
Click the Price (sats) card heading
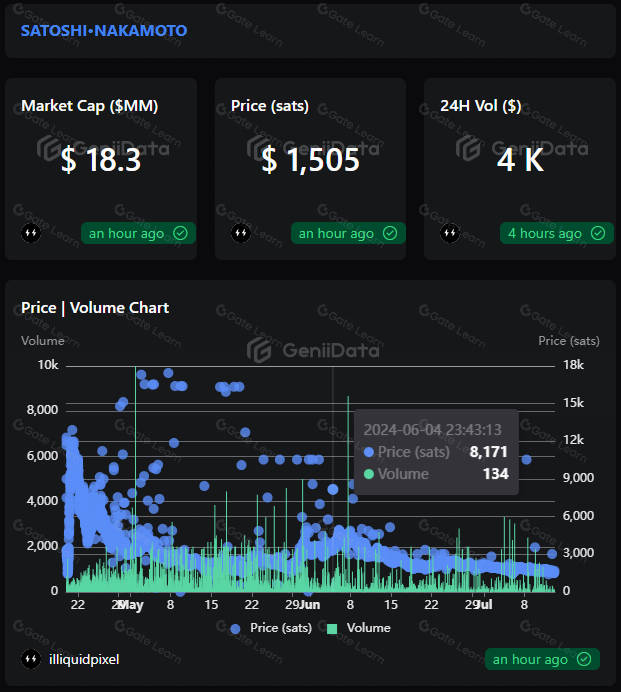click(270, 106)
